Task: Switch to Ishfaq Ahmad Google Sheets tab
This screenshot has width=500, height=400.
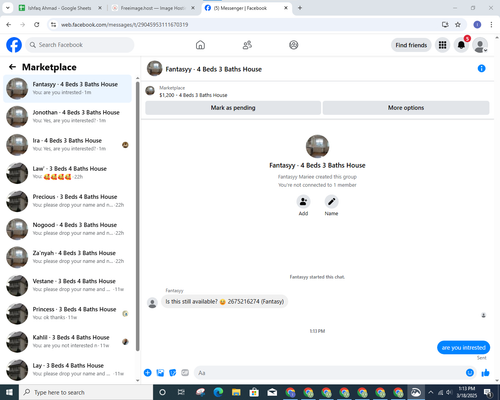Action: tap(60, 8)
